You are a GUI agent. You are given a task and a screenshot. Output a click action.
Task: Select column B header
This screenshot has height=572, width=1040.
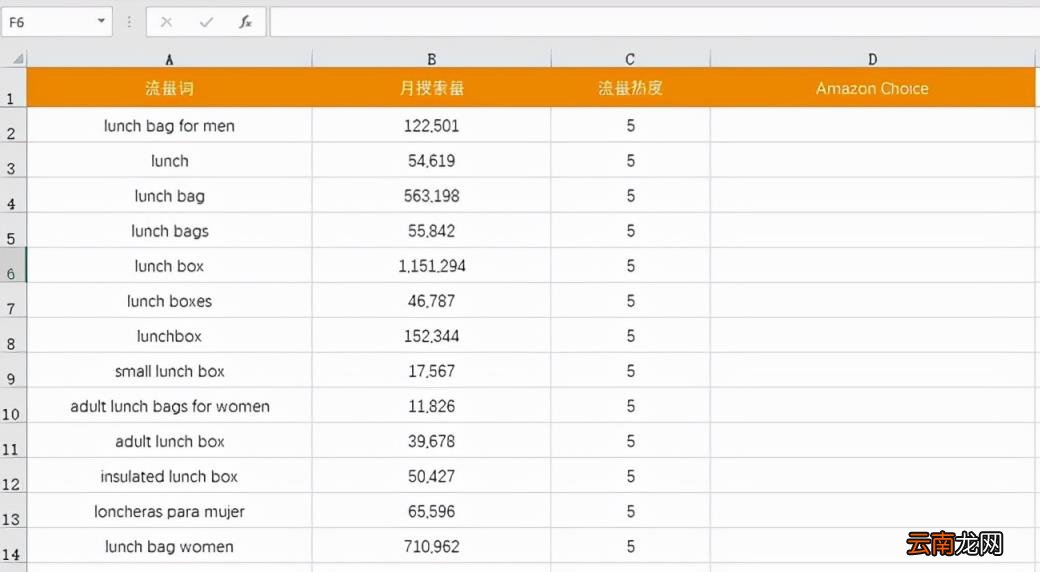[431, 60]
